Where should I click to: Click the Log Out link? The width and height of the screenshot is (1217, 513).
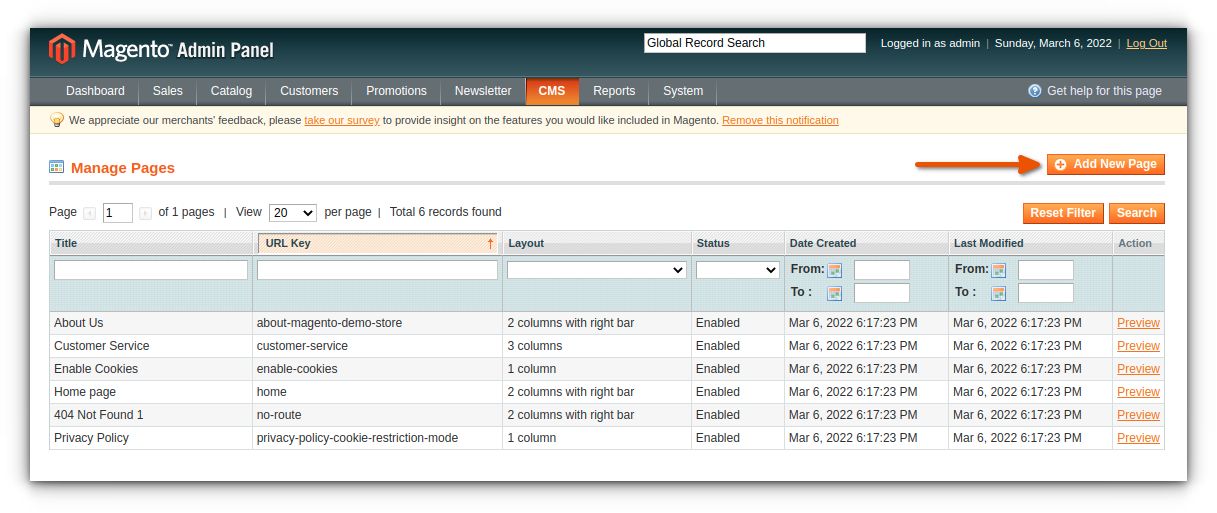[x=1147, y=43]
